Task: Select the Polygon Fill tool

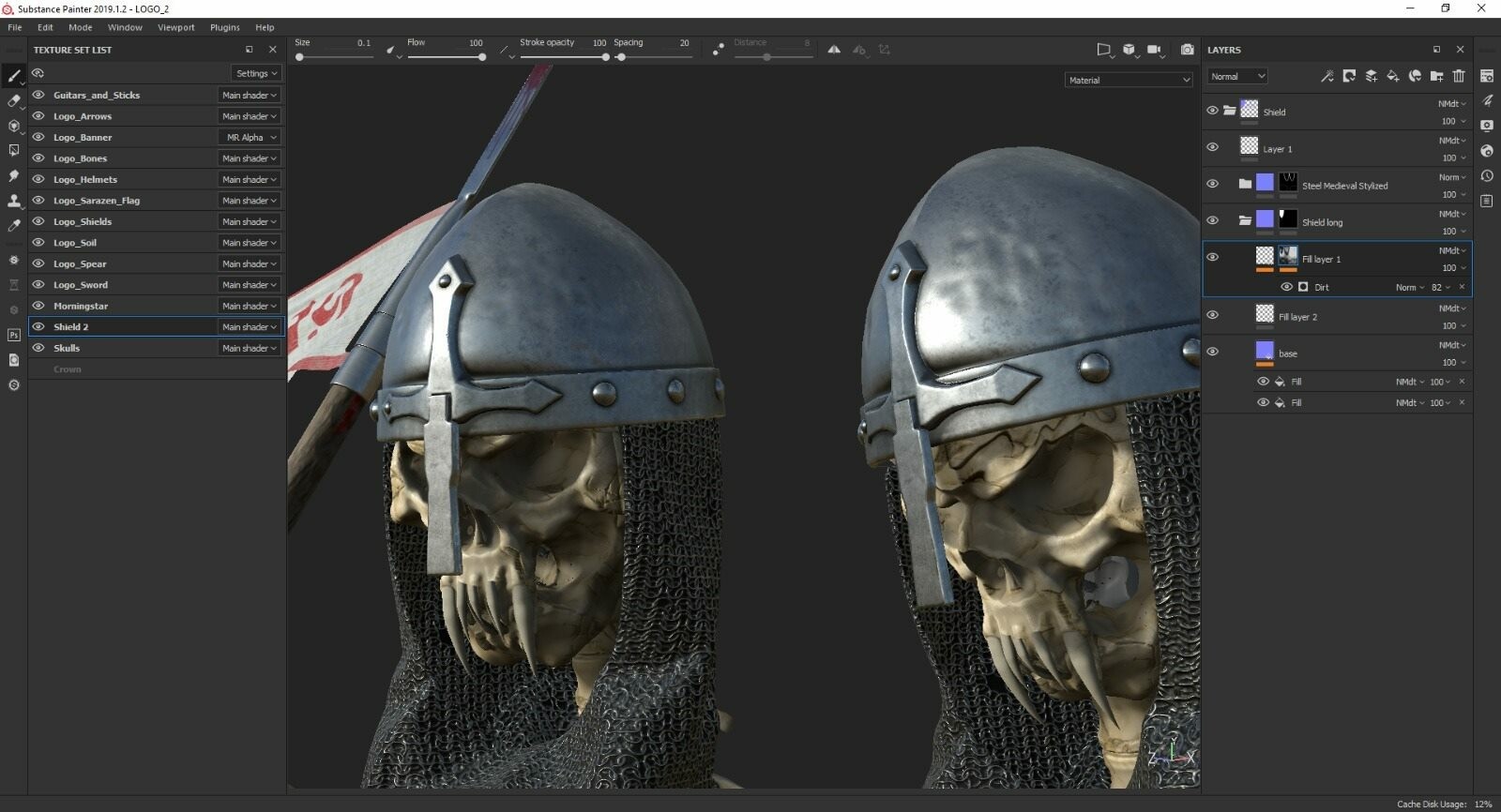Action: pyautogui.click(x=14, y=150)
